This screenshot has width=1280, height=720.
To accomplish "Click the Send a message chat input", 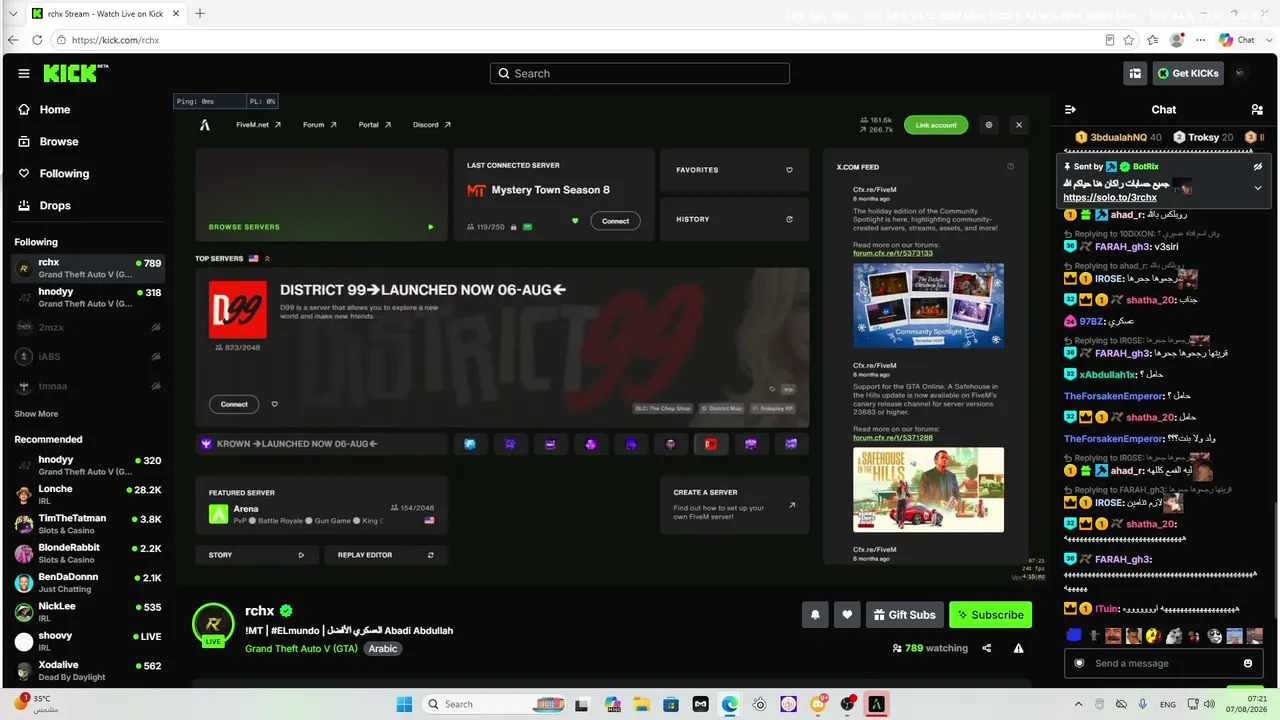I will (1164, 663).
